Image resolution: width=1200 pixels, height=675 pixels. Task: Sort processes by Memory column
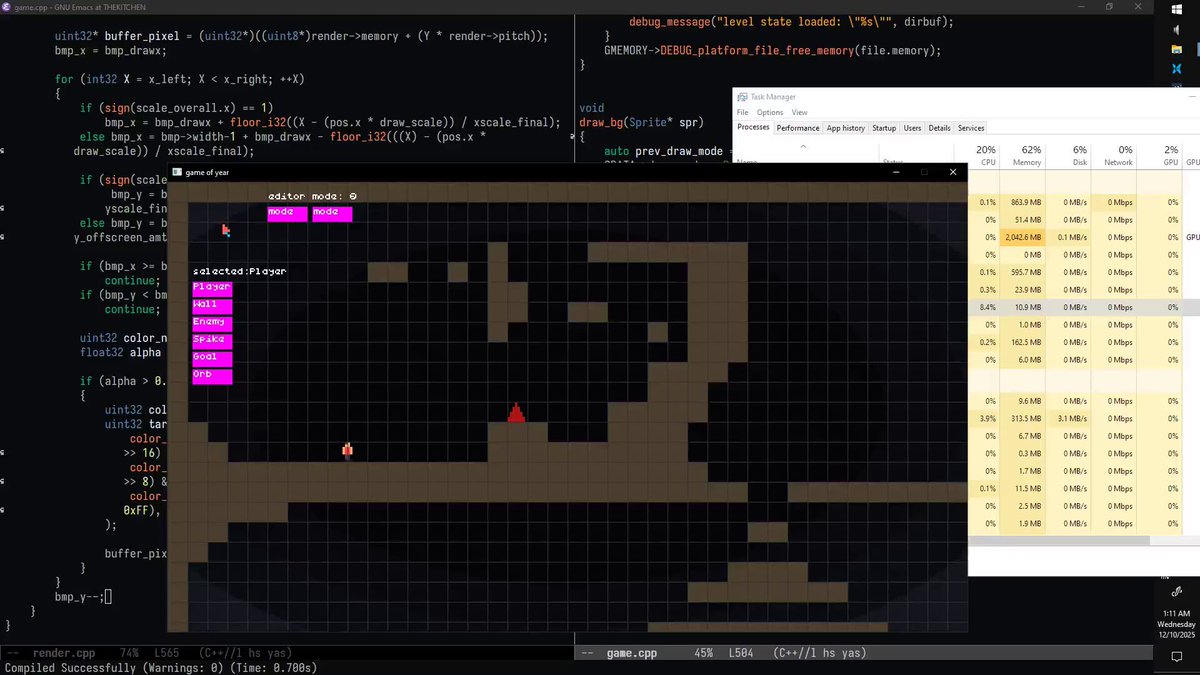pos(1027,156)
